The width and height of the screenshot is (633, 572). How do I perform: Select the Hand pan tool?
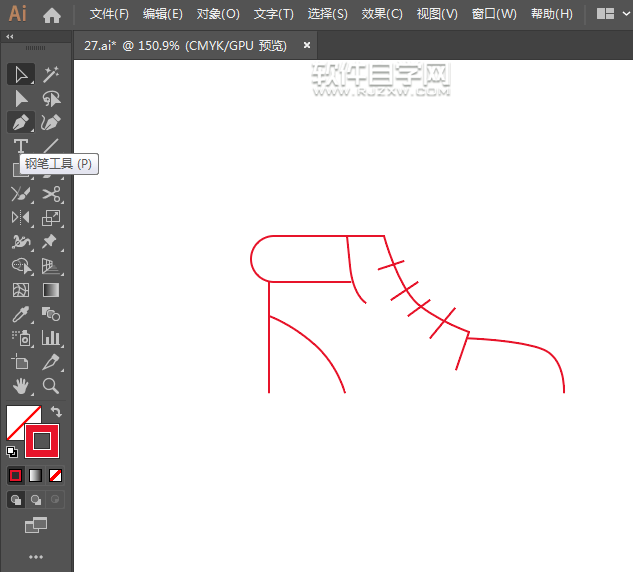20,385
